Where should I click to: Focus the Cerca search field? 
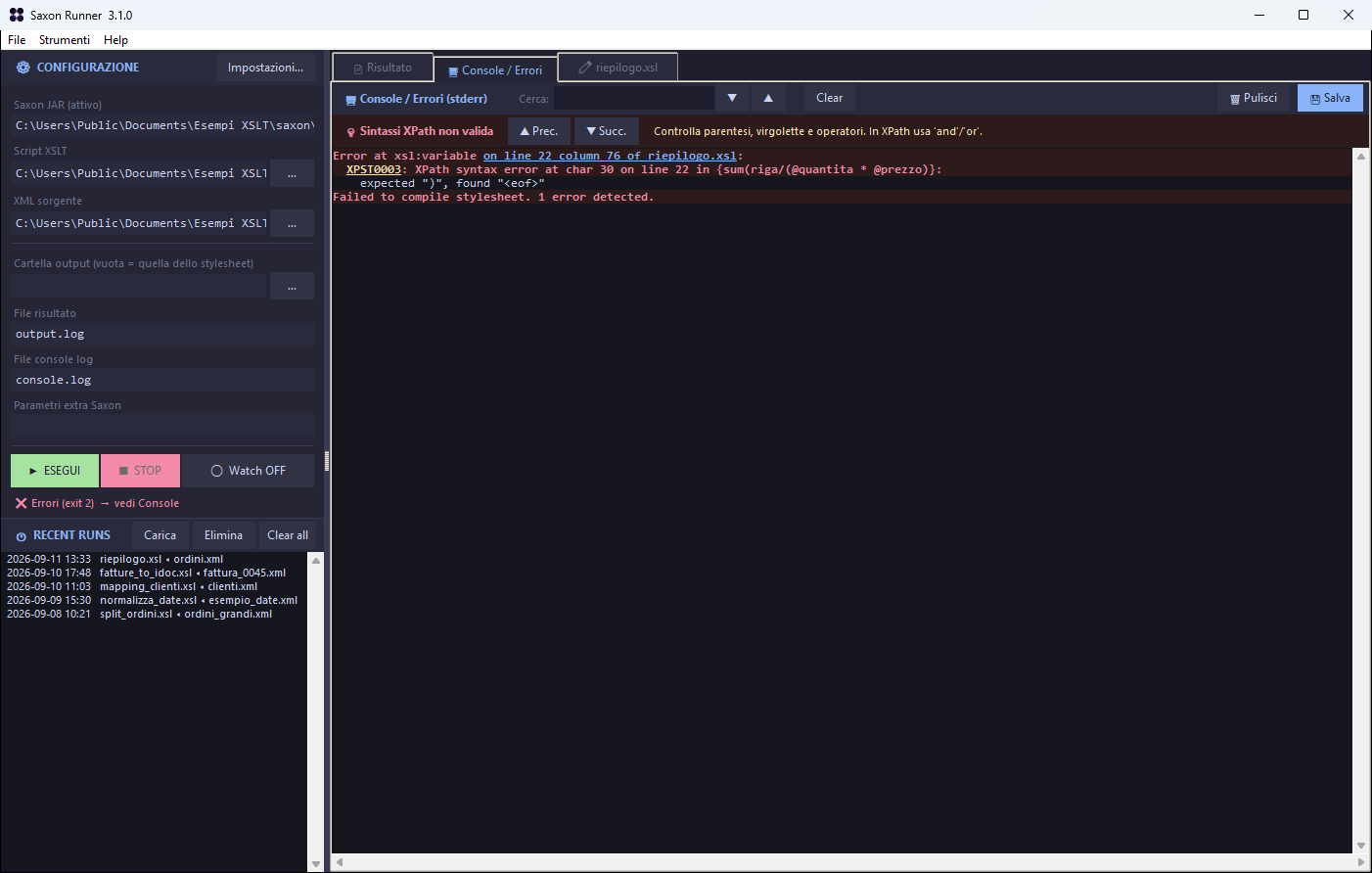point(634,99)
